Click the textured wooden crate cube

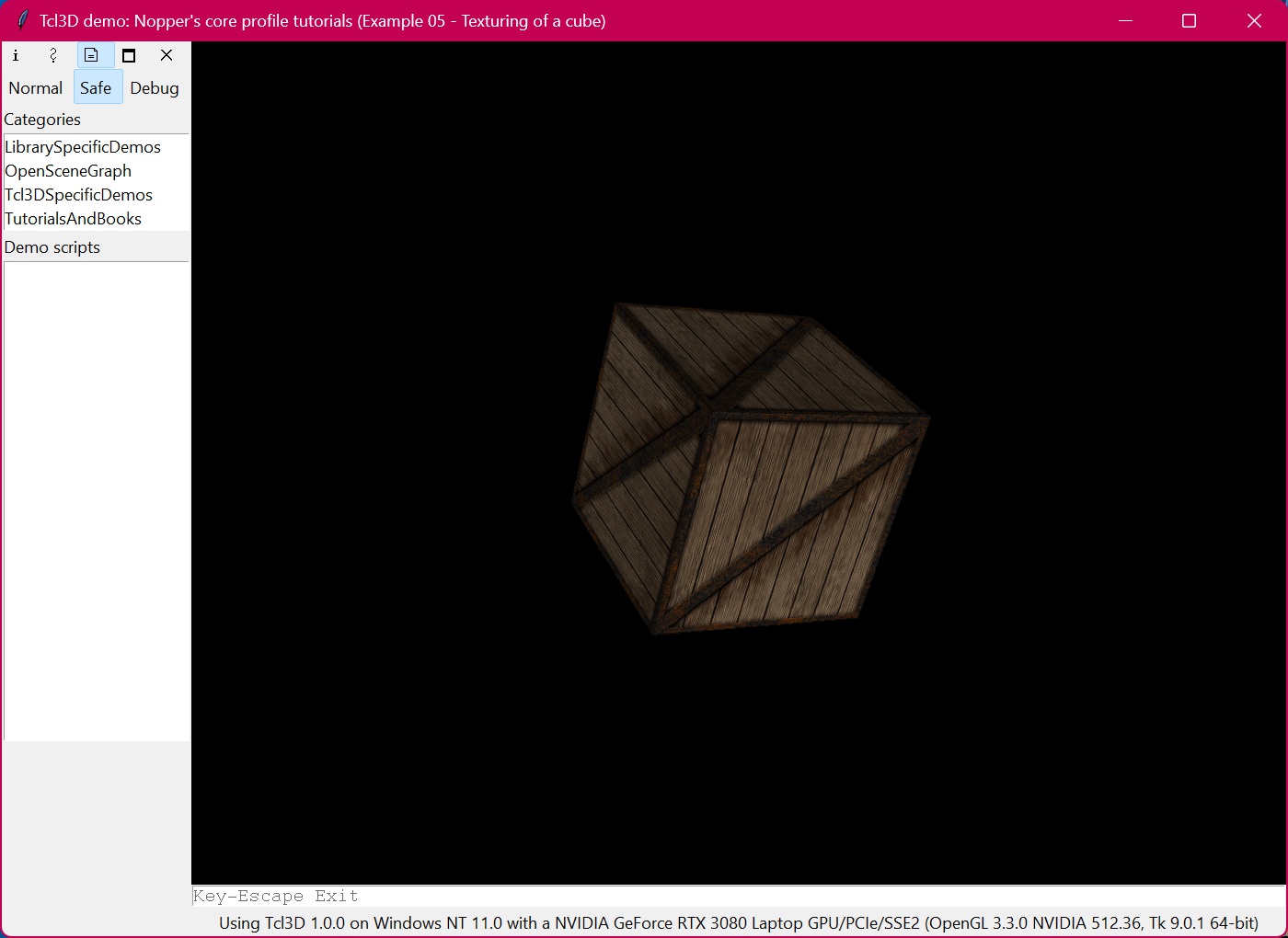(750, 469)
